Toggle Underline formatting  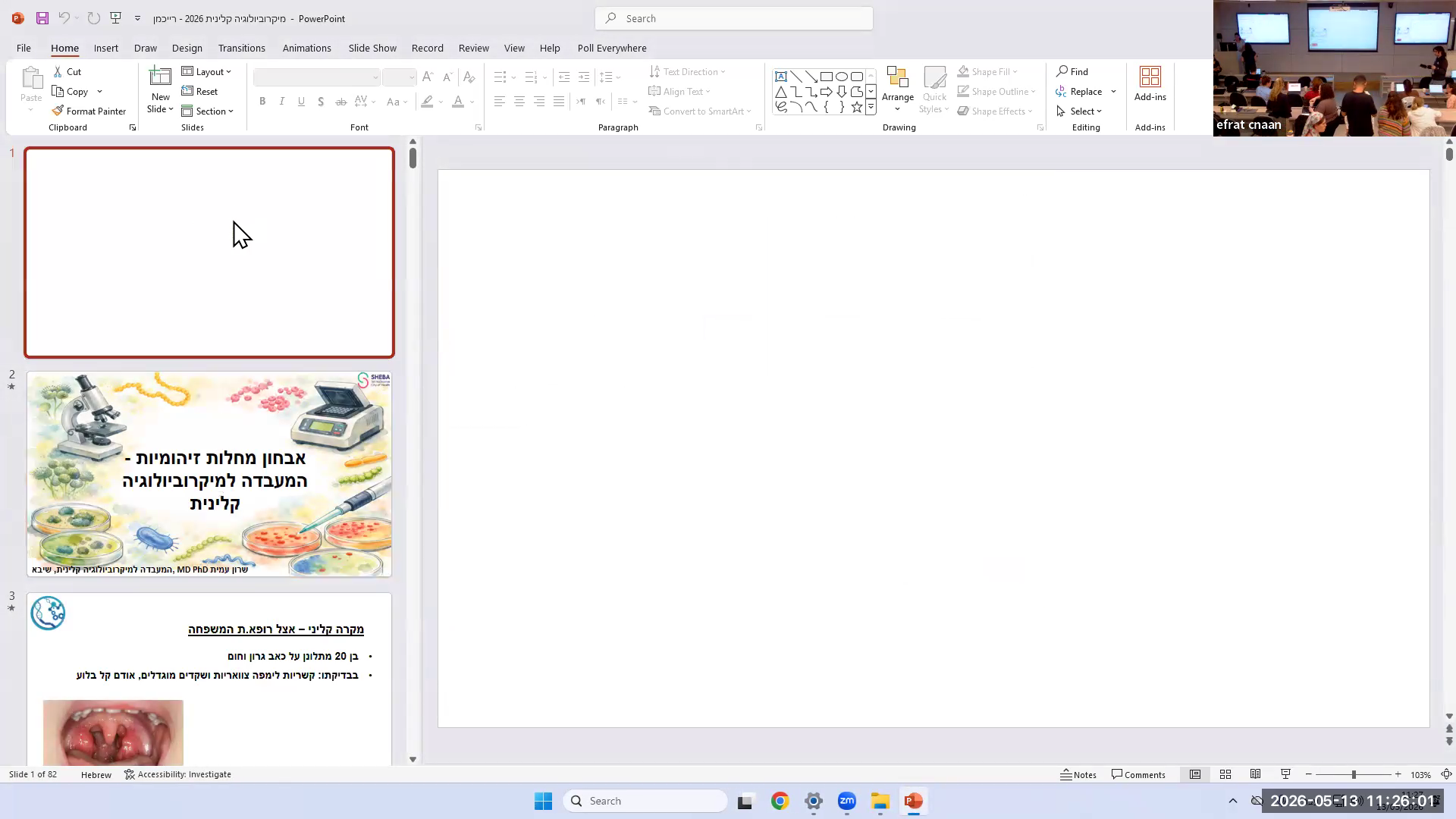pyautogui.click(x=301, y=102)
